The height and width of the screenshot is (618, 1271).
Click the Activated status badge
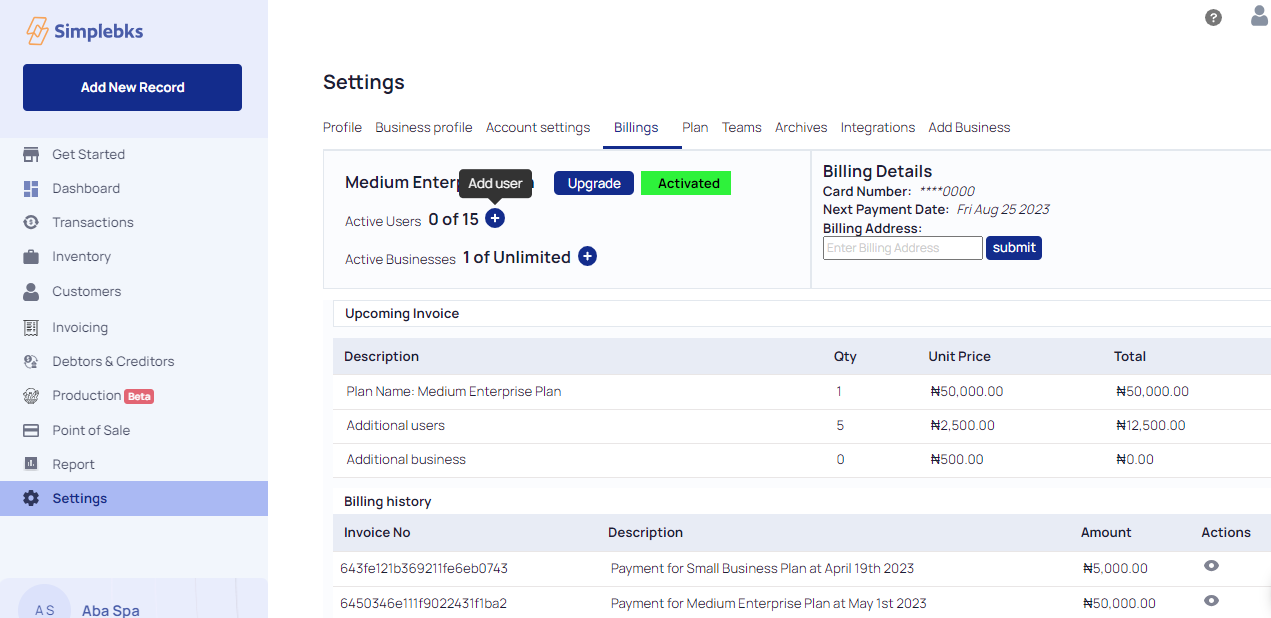[x=687, y=183]
